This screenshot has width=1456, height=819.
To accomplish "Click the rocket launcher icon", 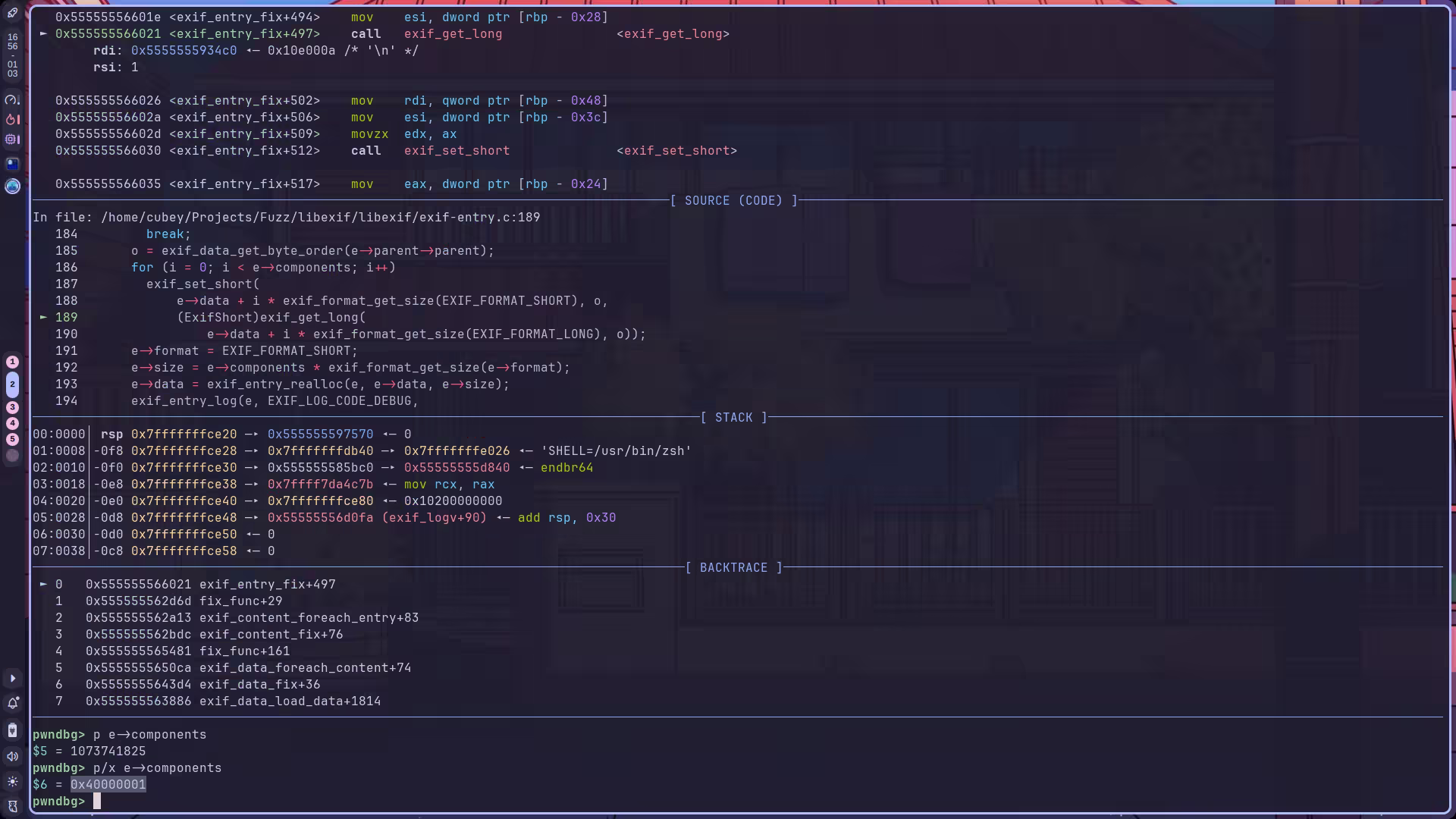I will click(x=12, y=13).
